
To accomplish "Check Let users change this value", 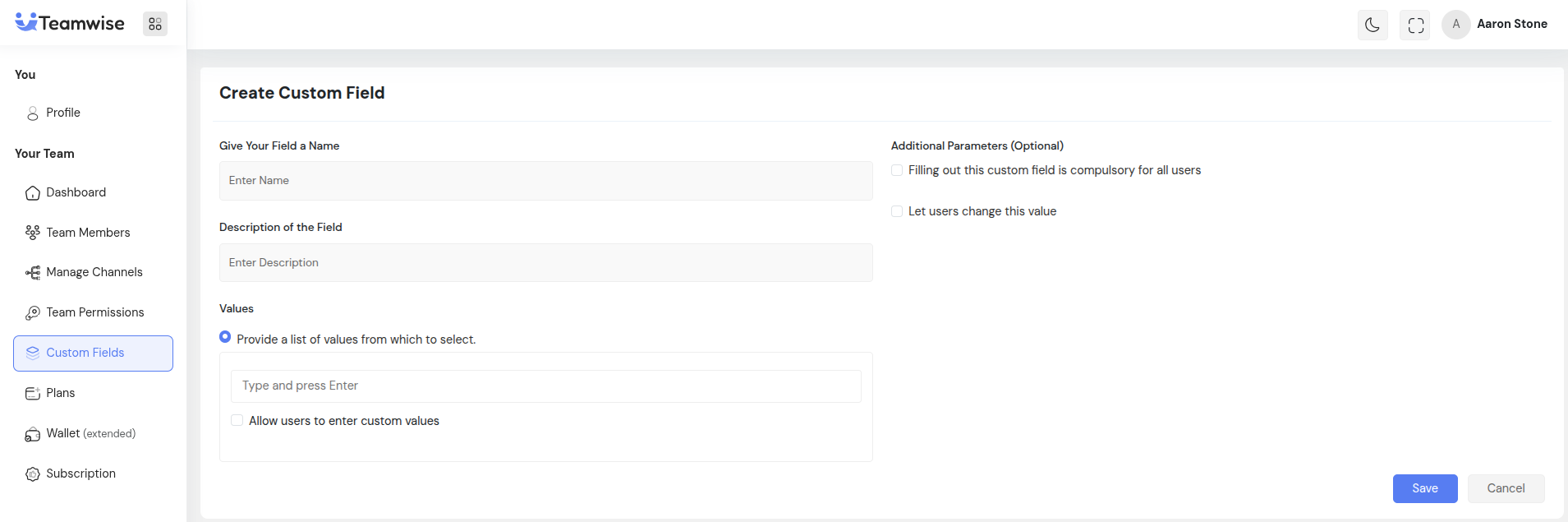I will click(897, 211).
